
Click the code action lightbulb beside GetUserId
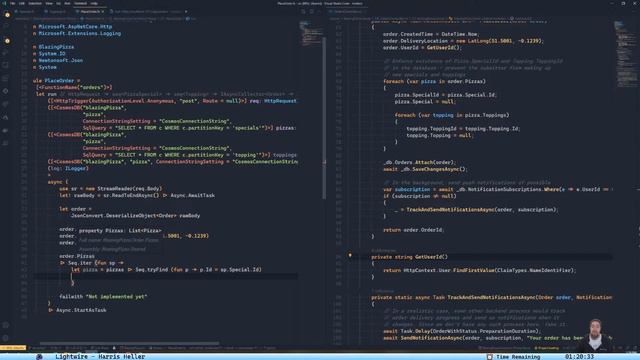point(350,256)
